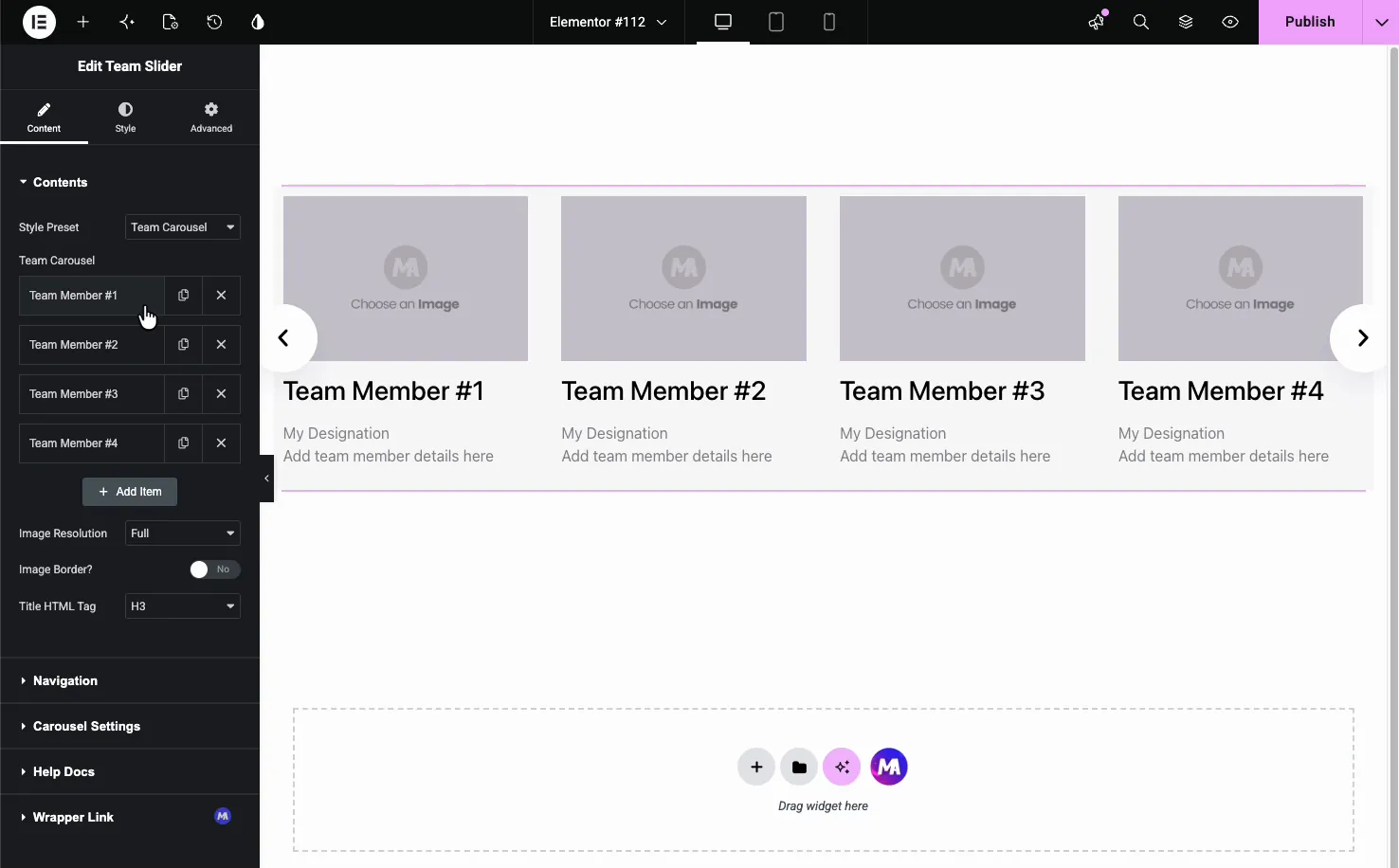Open the Style Preset dropdown
1399x868 pixels.
(x=183, y=227)
